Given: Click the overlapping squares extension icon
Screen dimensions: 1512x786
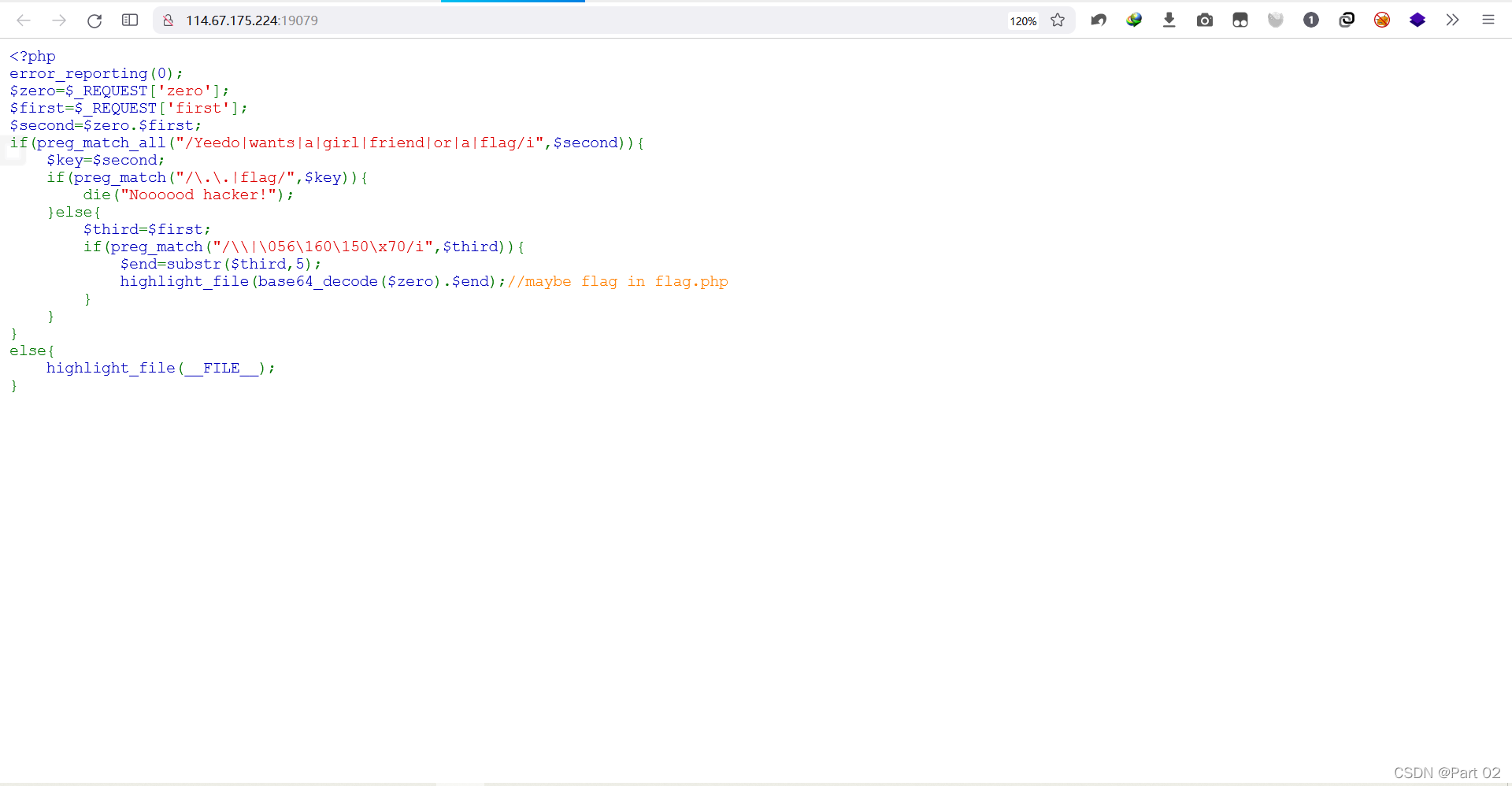Looking at the screenshot, I should (x=1347, y=20).
